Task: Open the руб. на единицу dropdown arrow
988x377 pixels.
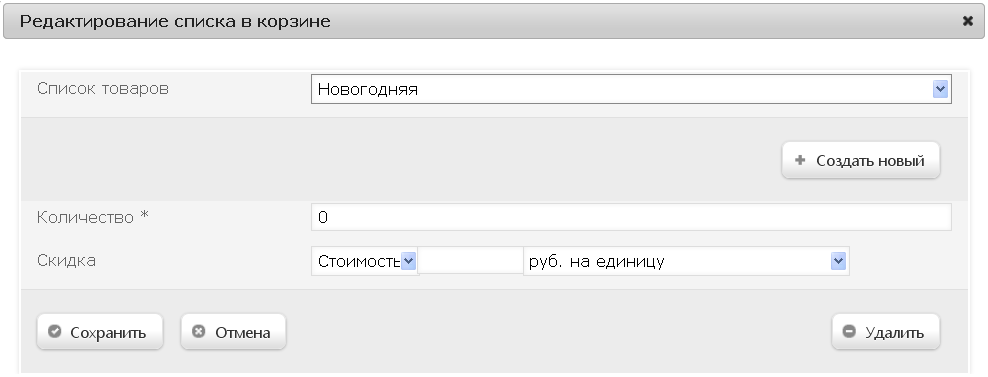Action: (838, 261)
